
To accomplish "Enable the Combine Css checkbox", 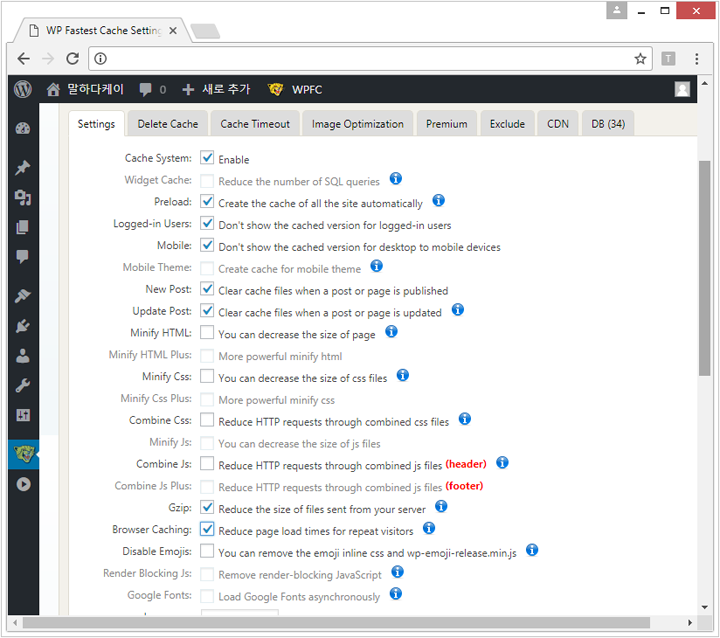I will click(x=207, y=420).
